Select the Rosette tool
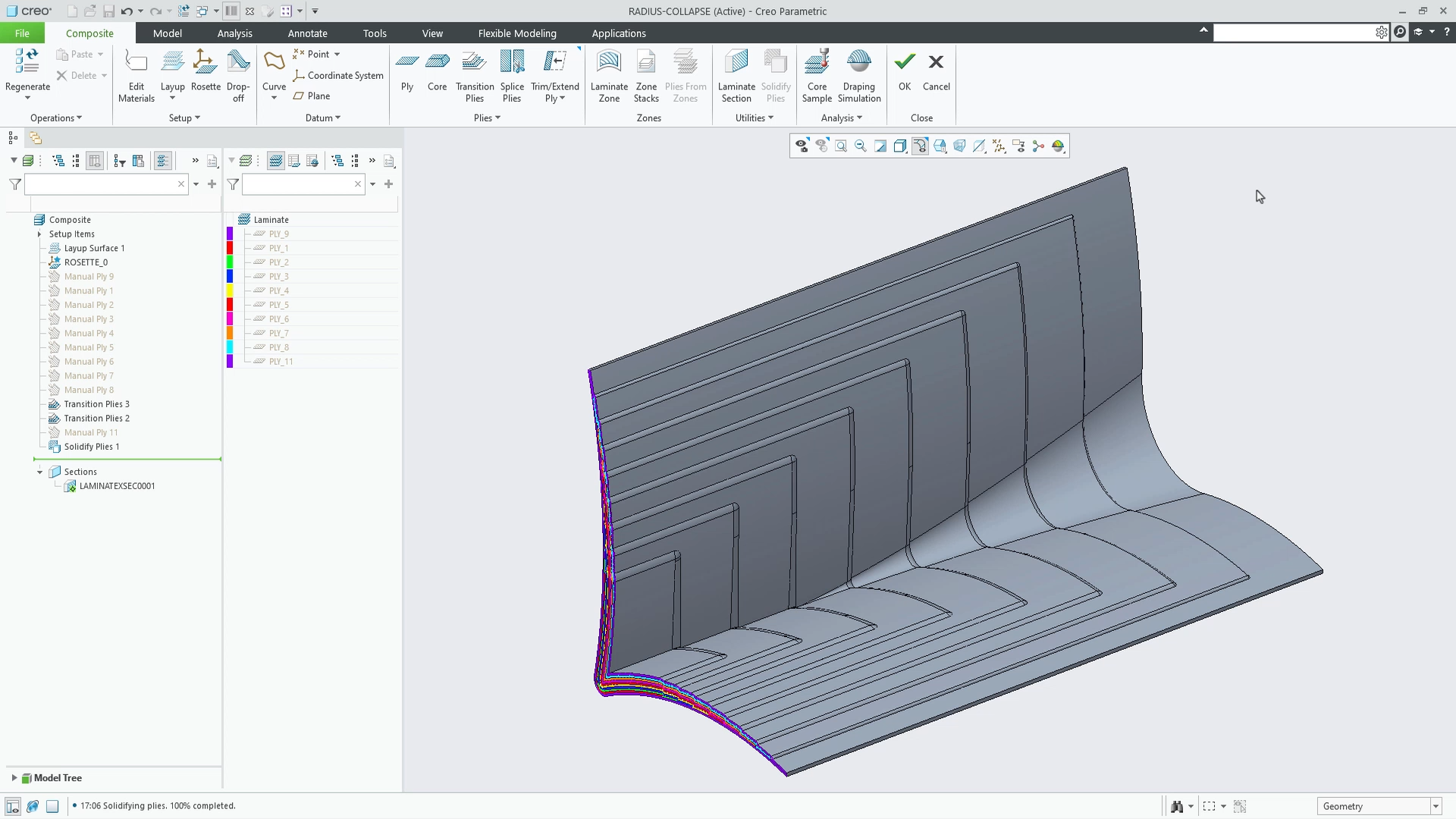This screenshot has height=819, width=1456. click(x=206, y=70)
